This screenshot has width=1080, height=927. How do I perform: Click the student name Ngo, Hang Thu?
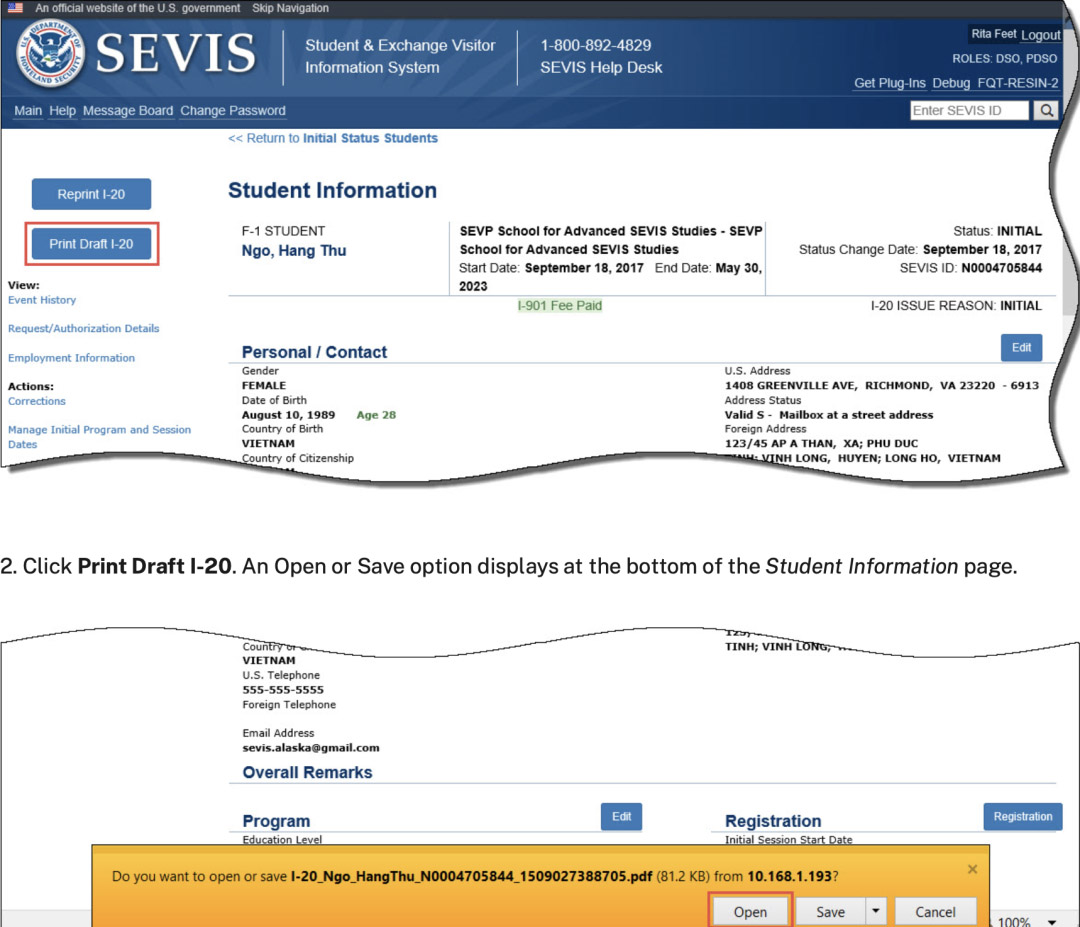tap(293, 251)
